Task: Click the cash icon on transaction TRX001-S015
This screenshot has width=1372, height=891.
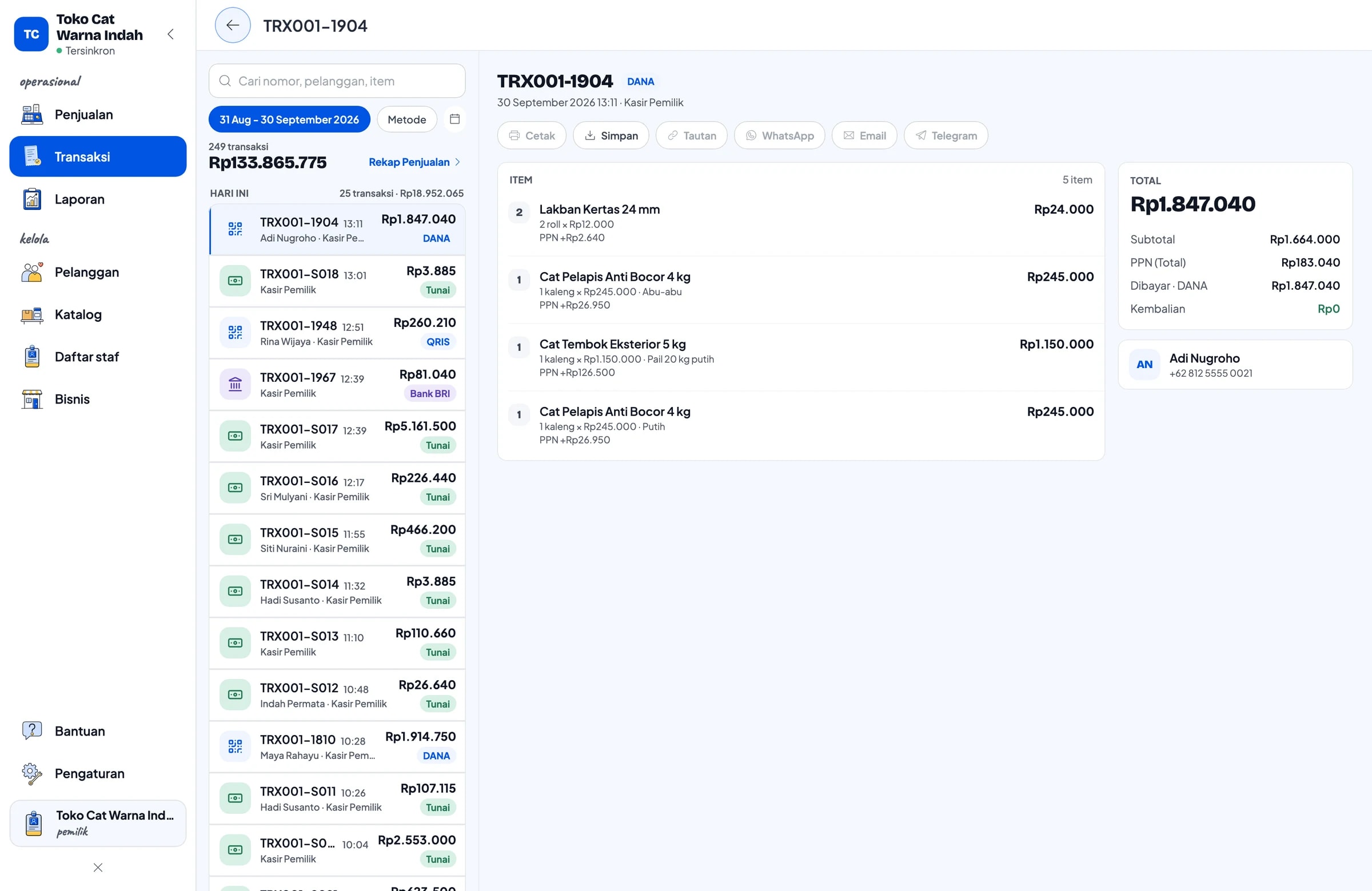Action: click(235, 540)
